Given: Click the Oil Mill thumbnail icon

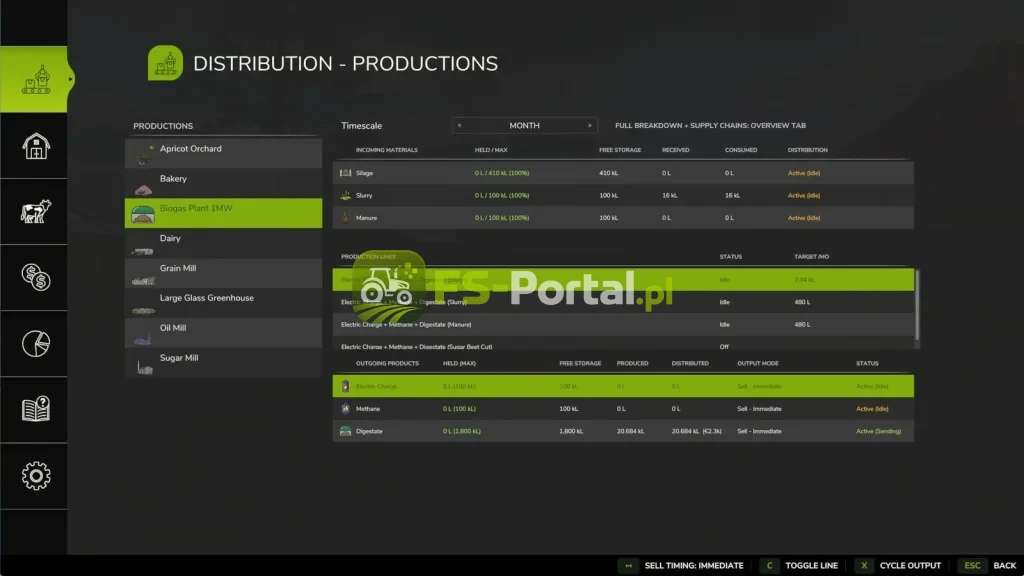Looking at the screenshot, I should point(142,338).
